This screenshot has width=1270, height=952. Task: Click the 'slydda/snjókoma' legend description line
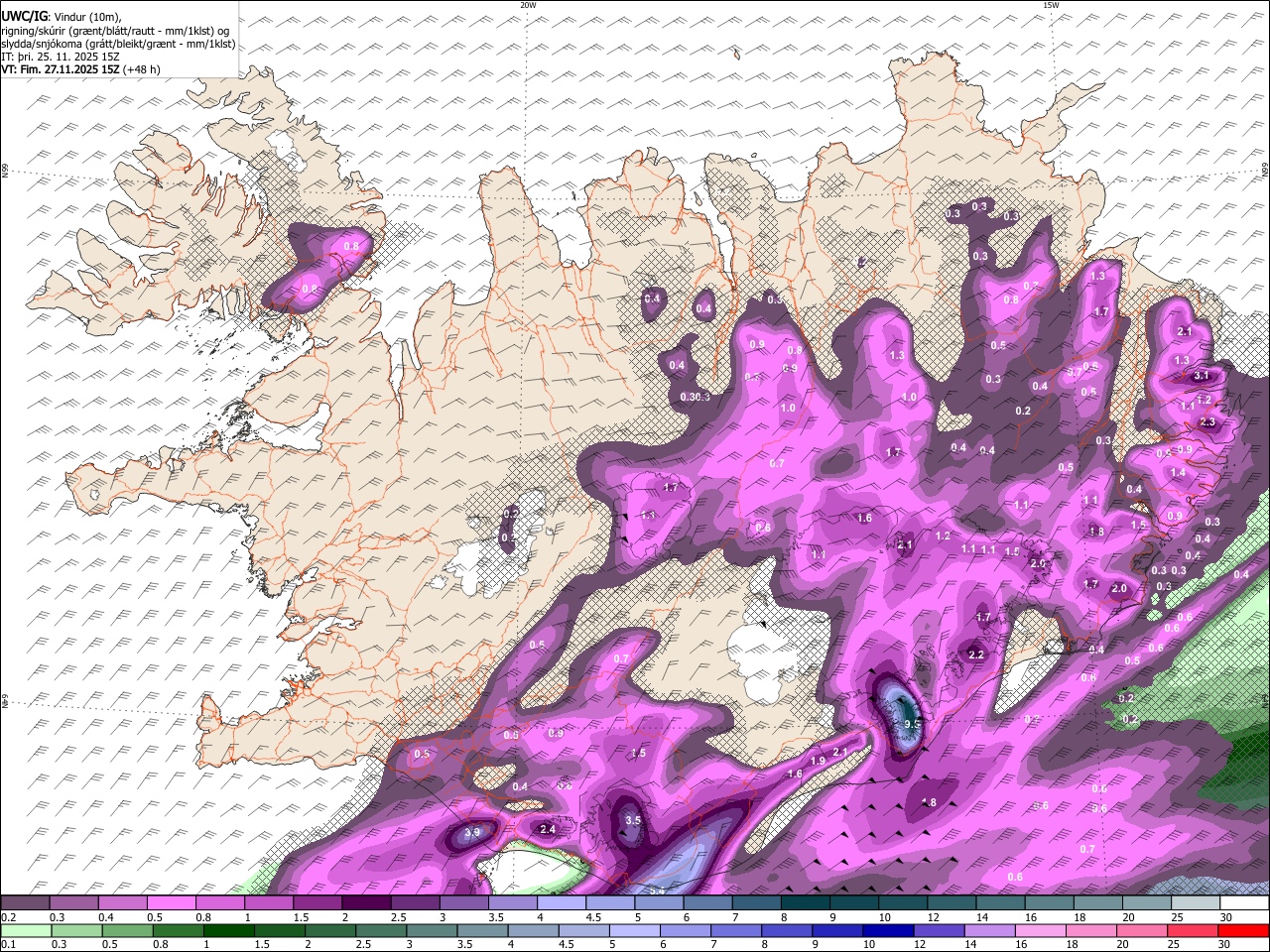point(118,44)
